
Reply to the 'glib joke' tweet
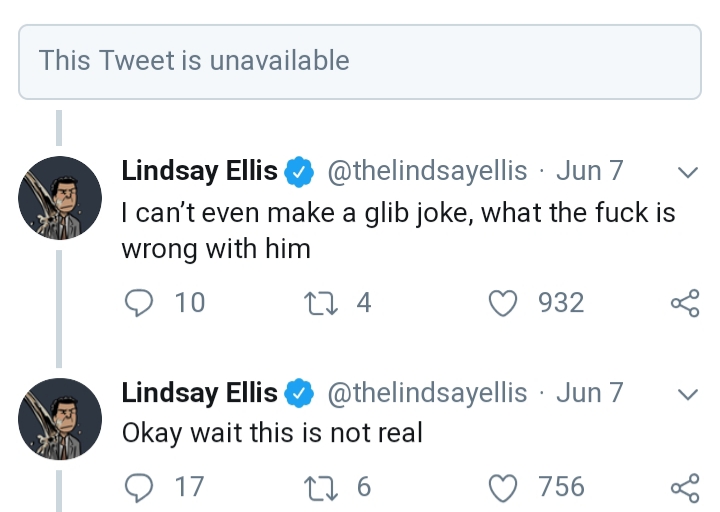click(x=139, y=303)
